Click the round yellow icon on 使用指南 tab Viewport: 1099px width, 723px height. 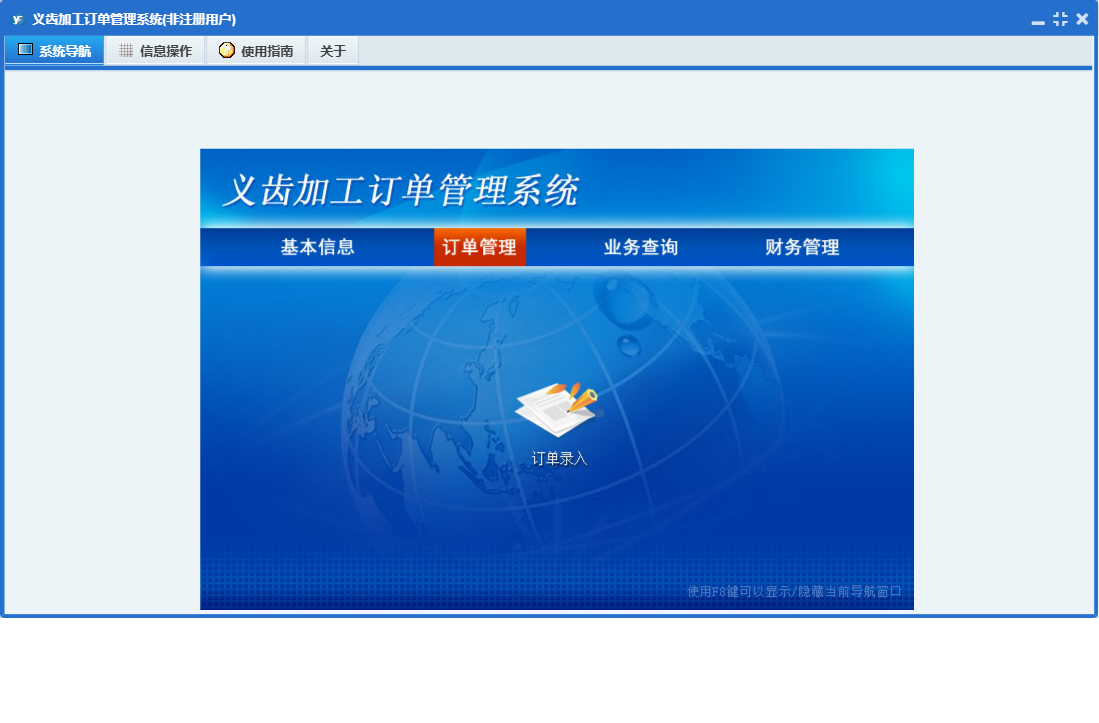coord(227,50)
